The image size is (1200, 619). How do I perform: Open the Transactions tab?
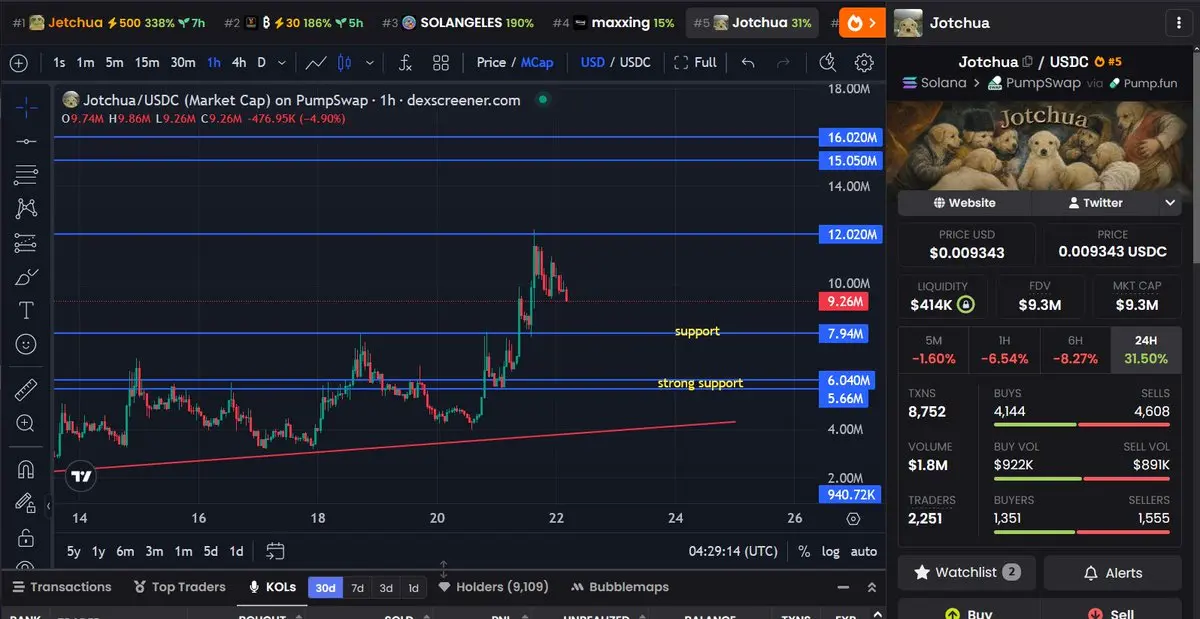[61, 587]
